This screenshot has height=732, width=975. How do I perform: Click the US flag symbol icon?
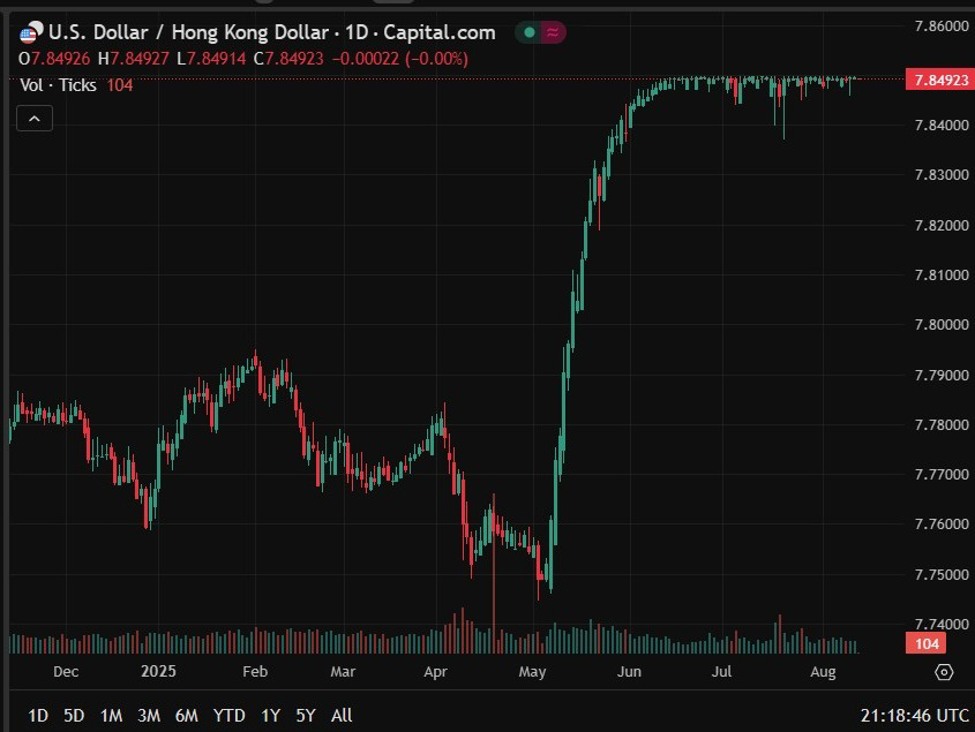click(x=27, y=32)
